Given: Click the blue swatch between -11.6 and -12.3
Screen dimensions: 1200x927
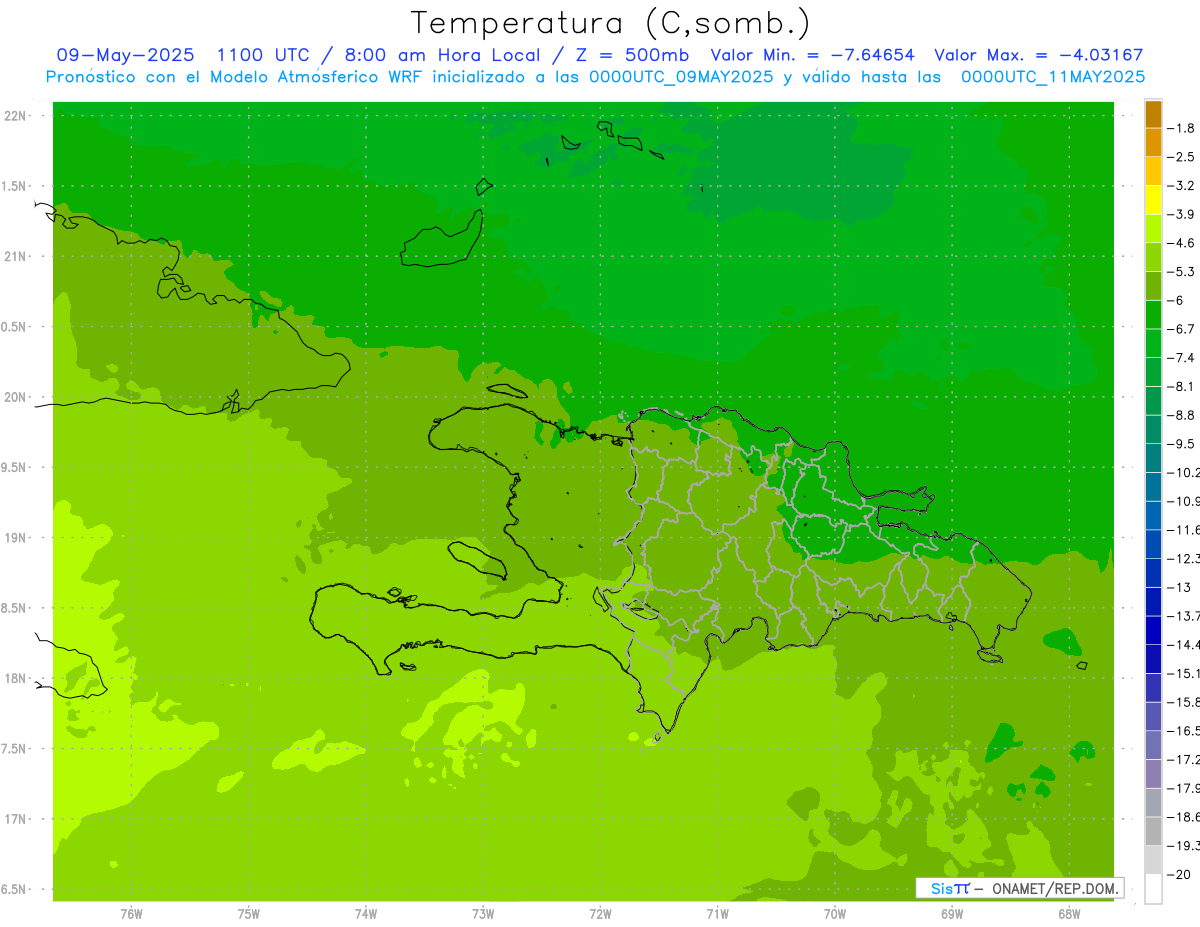Looking at the screenshot, I should pos(1153,544).
